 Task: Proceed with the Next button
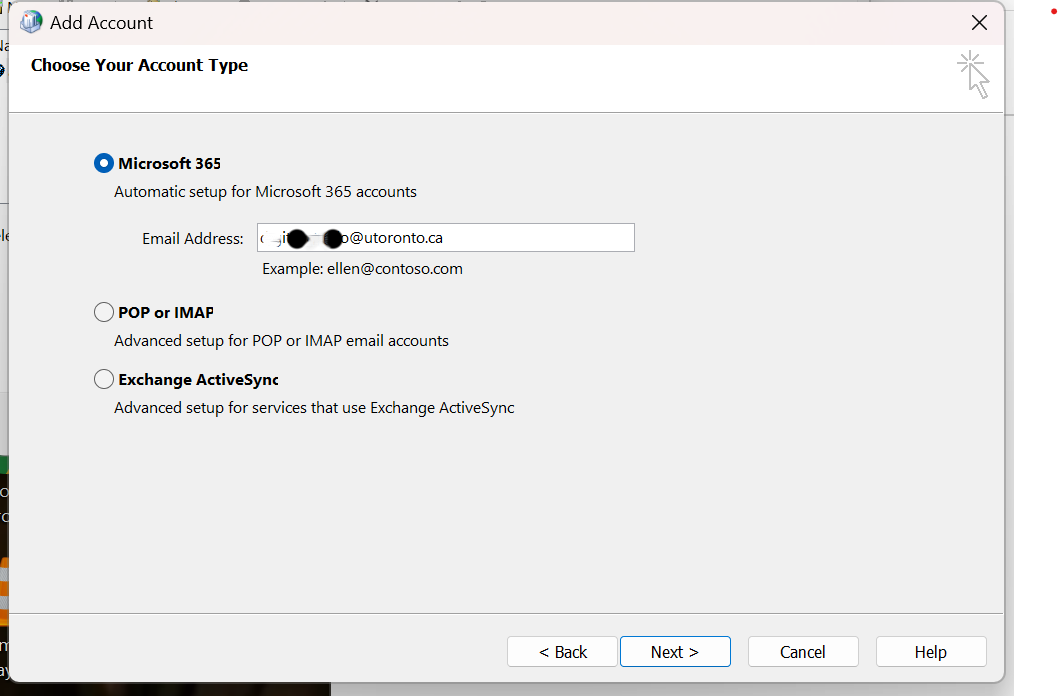coord(675,652)
